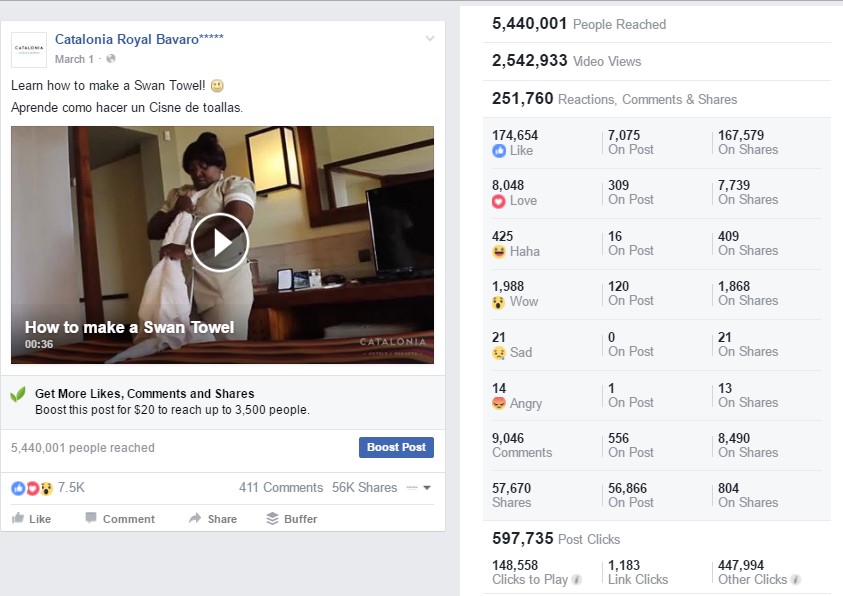
Task: Click the Like thumbs-up action
Action: tap(19, 519)
